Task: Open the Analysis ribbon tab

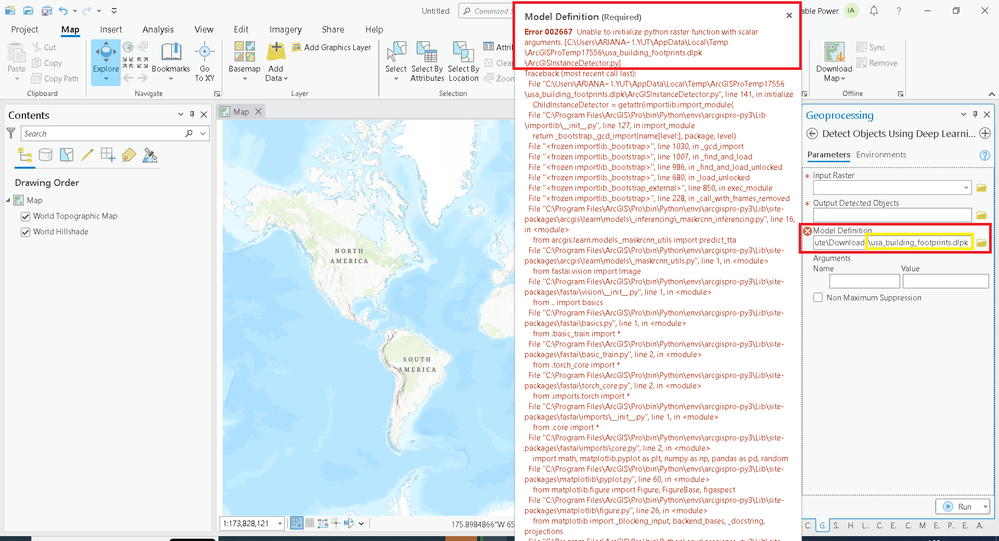Action: click(158, 29)
